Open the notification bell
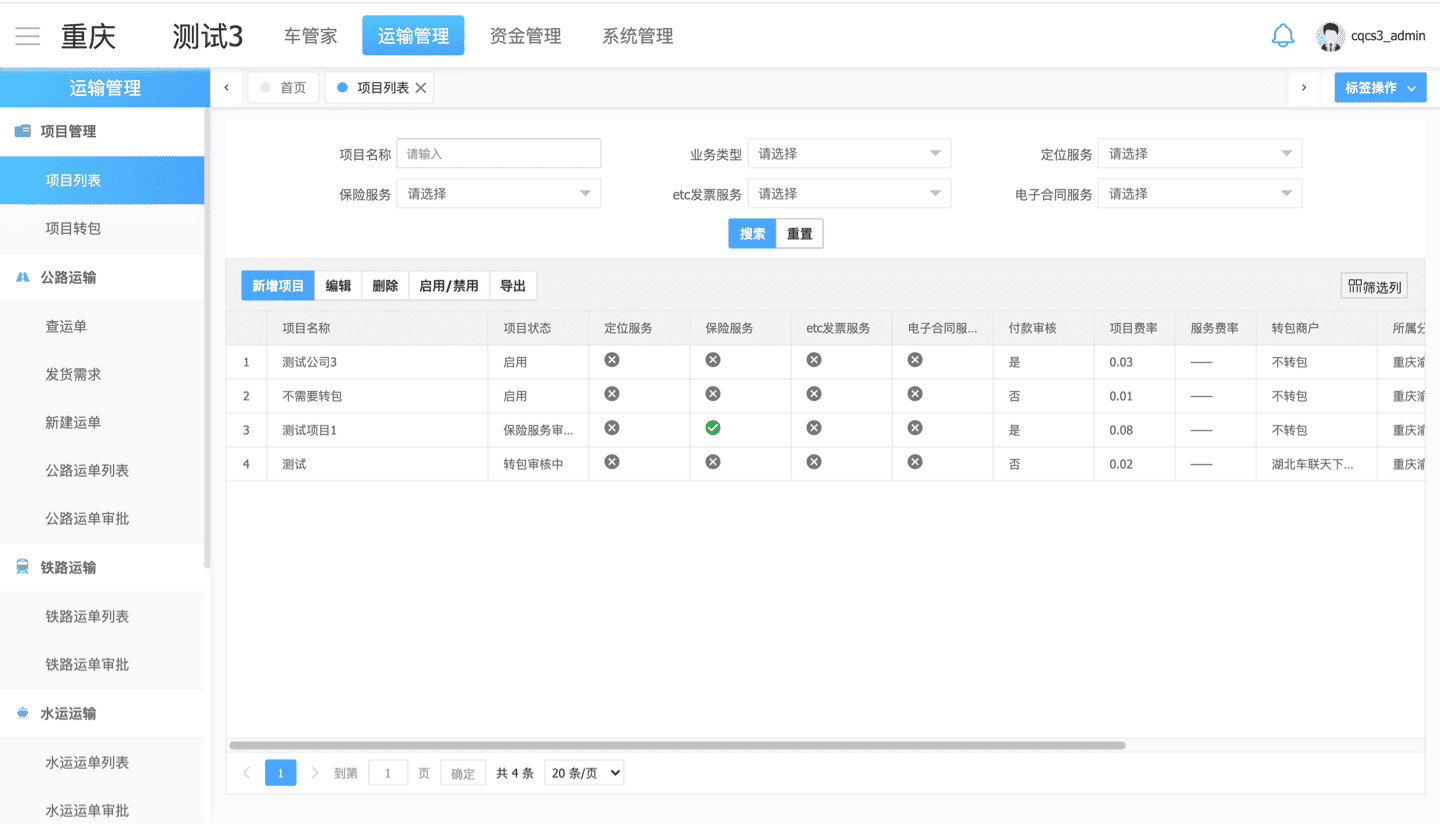The height and width of the screenshot is (824, 1440). click(x=1282, y=36)
